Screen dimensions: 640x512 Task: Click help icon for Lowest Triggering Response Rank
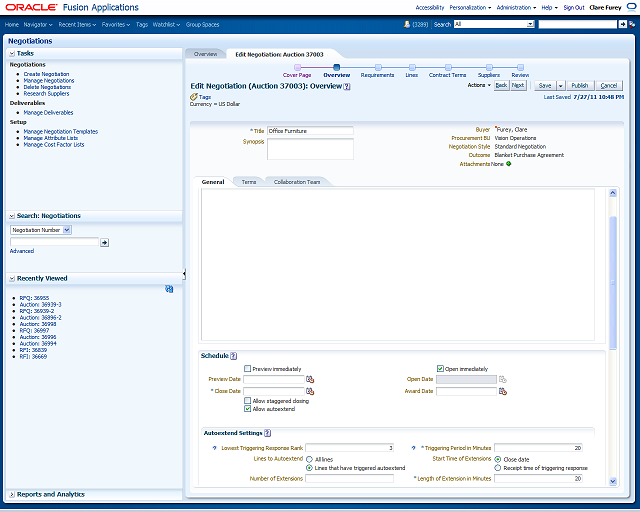[215, 448]
